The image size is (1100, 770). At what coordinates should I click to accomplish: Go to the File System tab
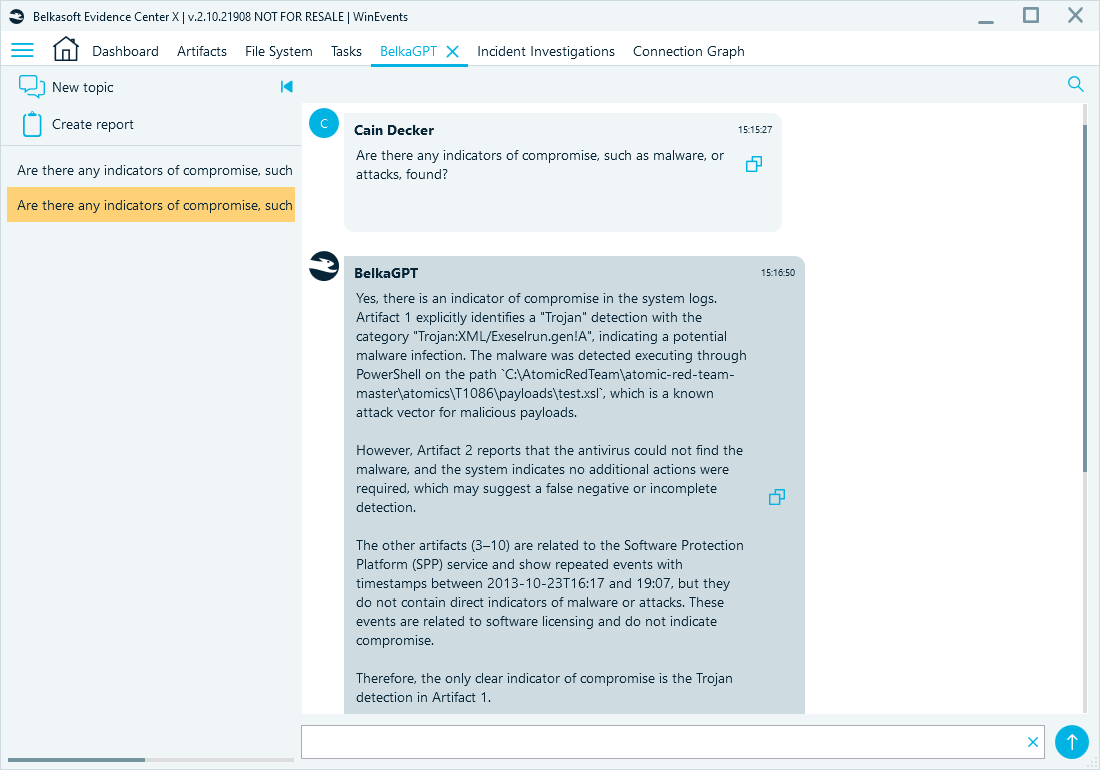[x=278, y=51]
